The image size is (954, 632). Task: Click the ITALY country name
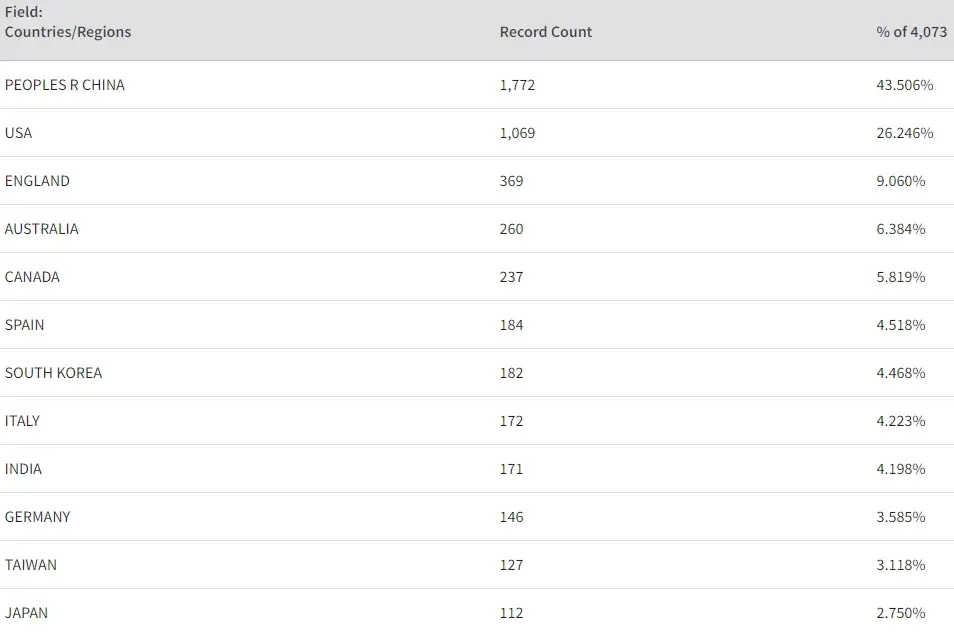pos(23,421)
